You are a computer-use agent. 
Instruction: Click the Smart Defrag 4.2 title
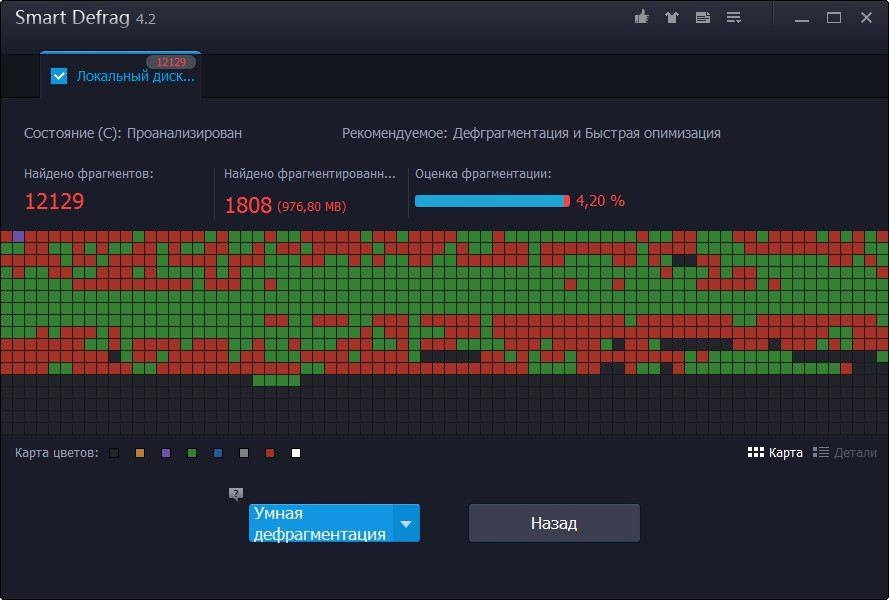pyautogui.click(x=85, y=18)
